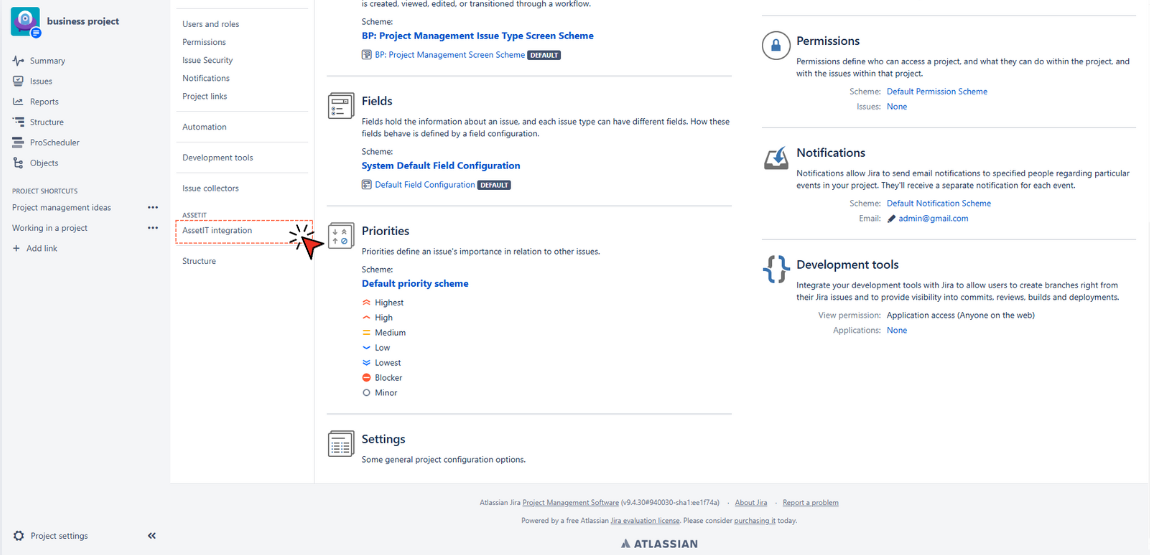This screenshot has height=555, width=1150.
Task: Open System Default Field Configuration link
Action: (x=440, y=166)
